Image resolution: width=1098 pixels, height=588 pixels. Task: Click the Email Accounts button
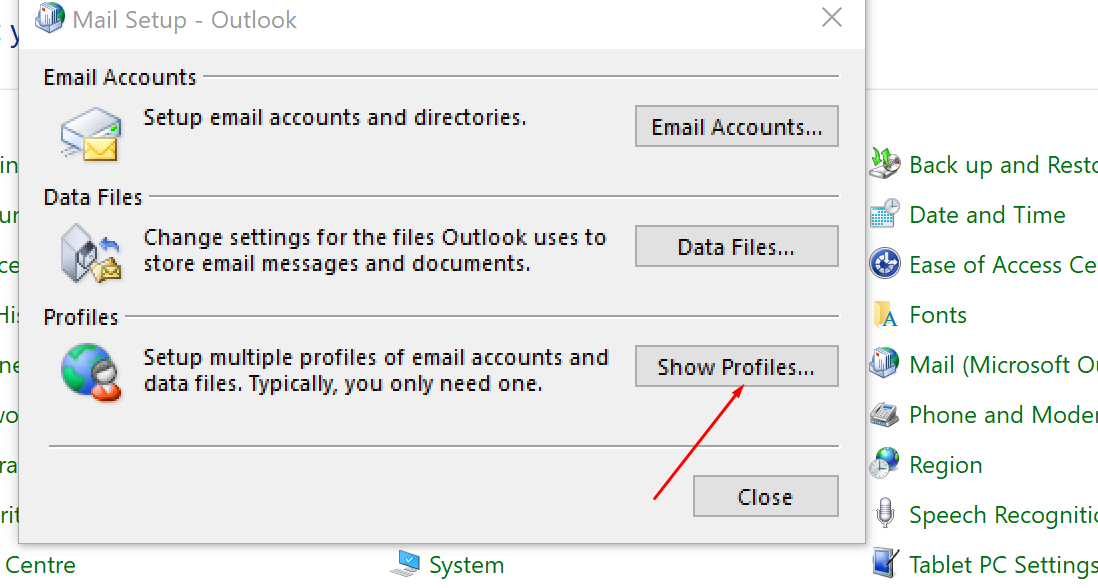[x=736, y=126]
